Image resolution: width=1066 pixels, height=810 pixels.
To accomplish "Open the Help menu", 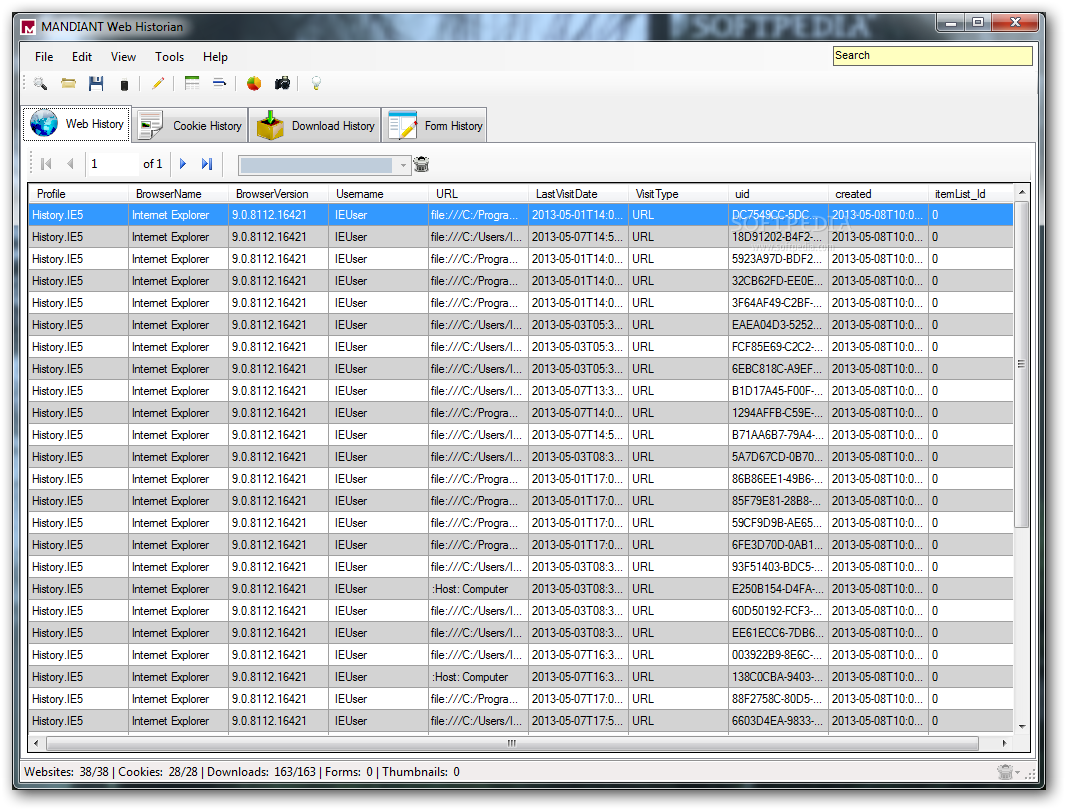I will click(215, 57).
